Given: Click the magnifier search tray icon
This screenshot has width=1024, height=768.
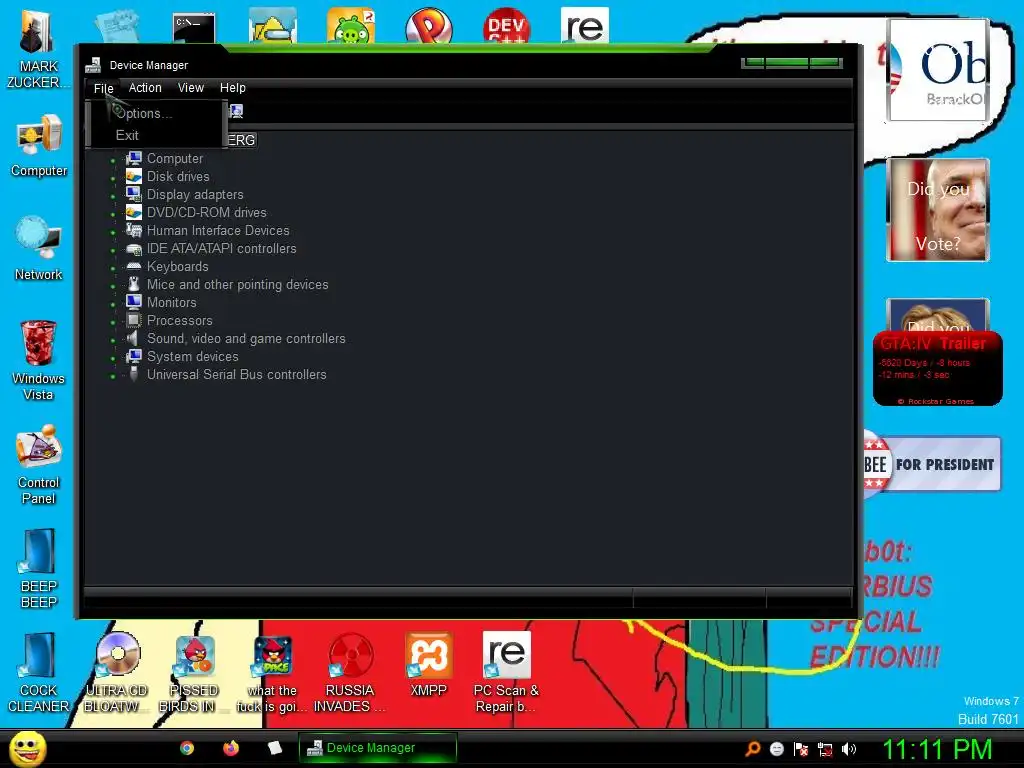Looking at the screenshot, I should coord(753,749).
